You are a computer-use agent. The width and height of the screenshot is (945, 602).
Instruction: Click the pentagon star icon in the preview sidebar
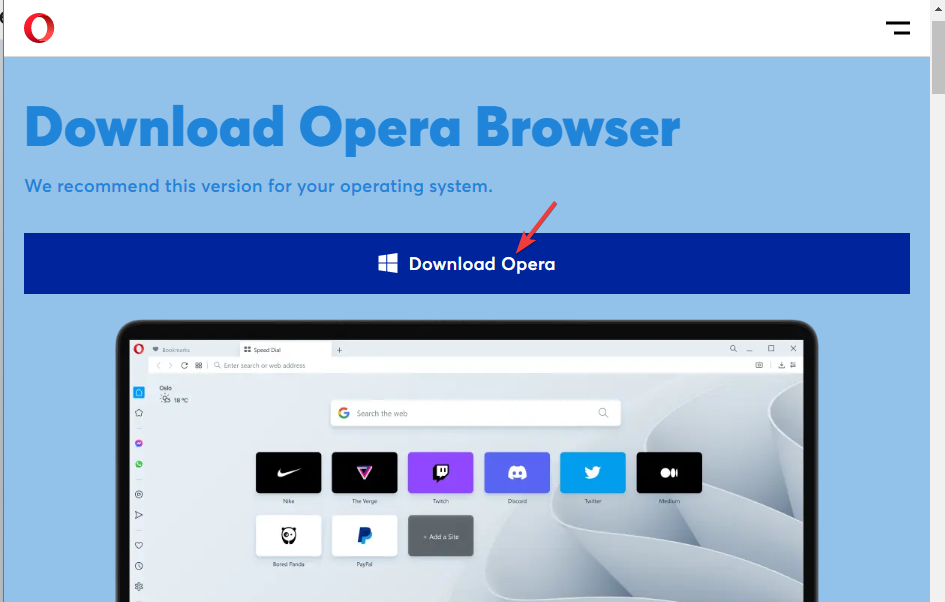pyautogui.click(x=139, y=413)
